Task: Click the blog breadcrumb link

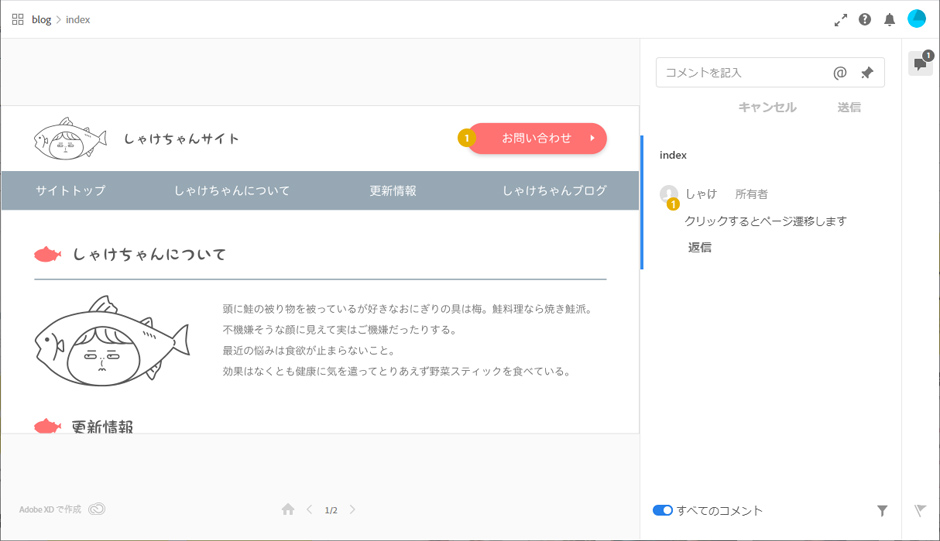Action: point(41,20)
